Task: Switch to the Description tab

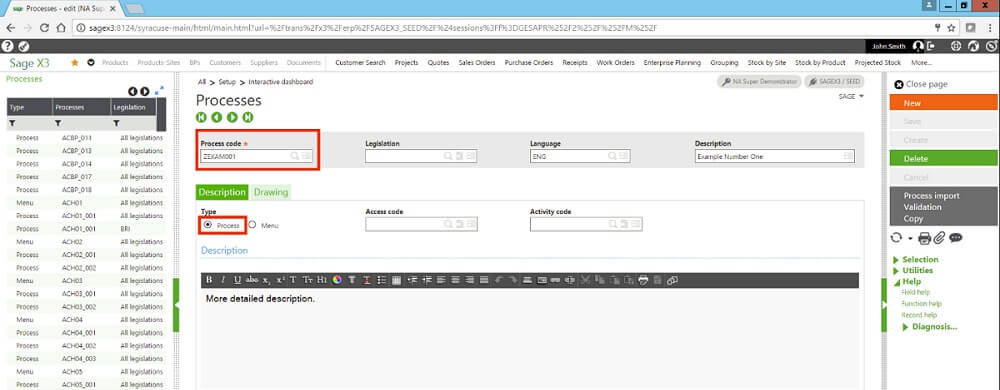Action: [222, 192]
